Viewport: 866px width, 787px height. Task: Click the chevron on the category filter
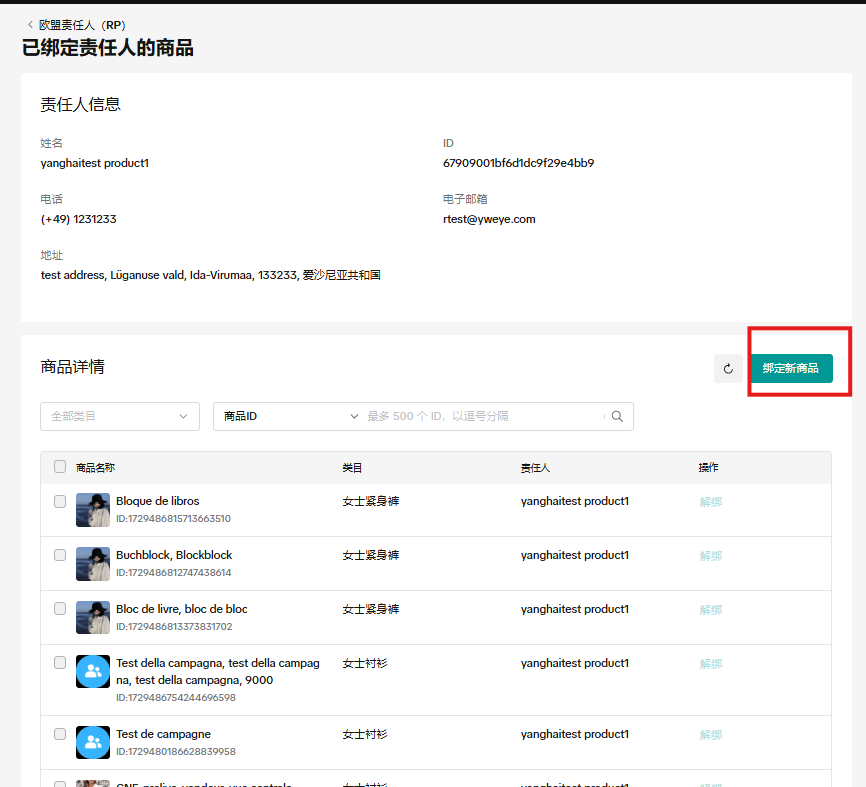click(x=183, y=416)
